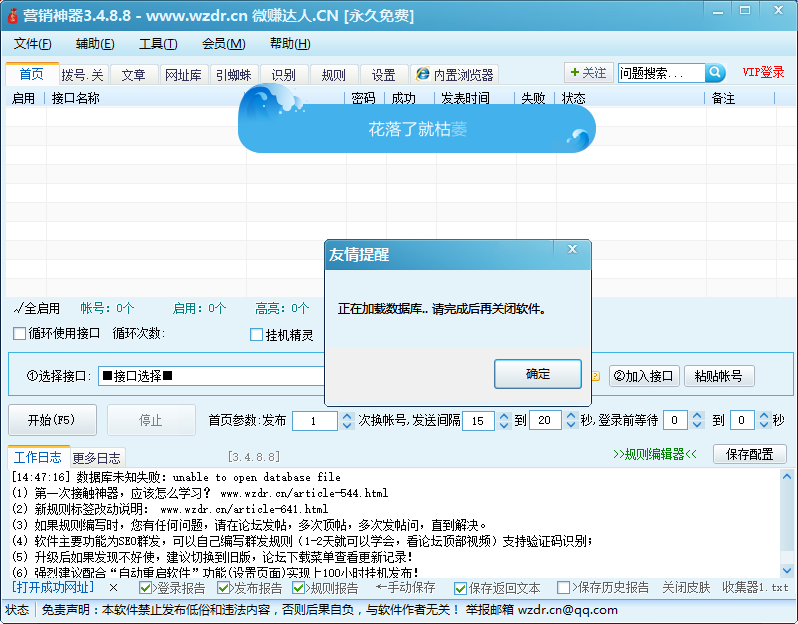Switch to the 引蜘蛛 tab
This screenshot has height=624, width=798.
tap(234, 75)
